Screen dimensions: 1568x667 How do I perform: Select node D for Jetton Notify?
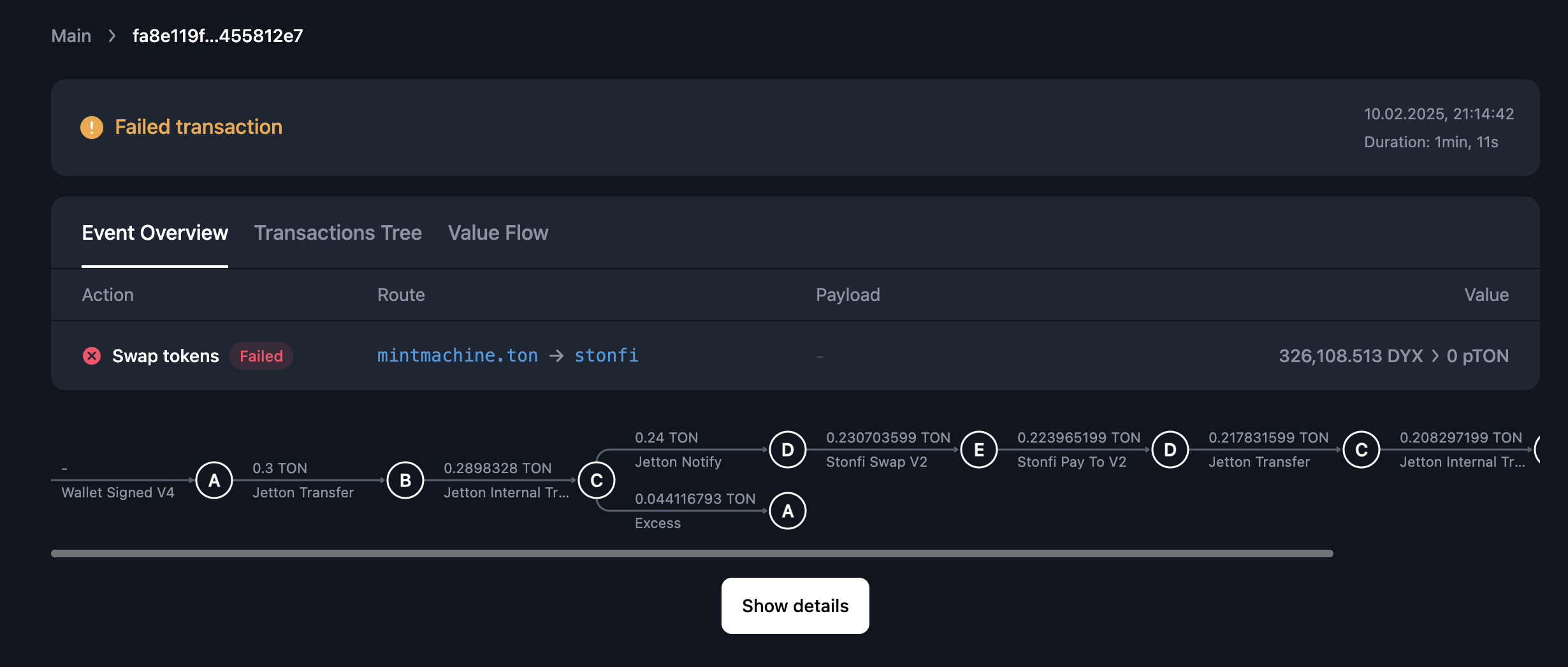787,449
